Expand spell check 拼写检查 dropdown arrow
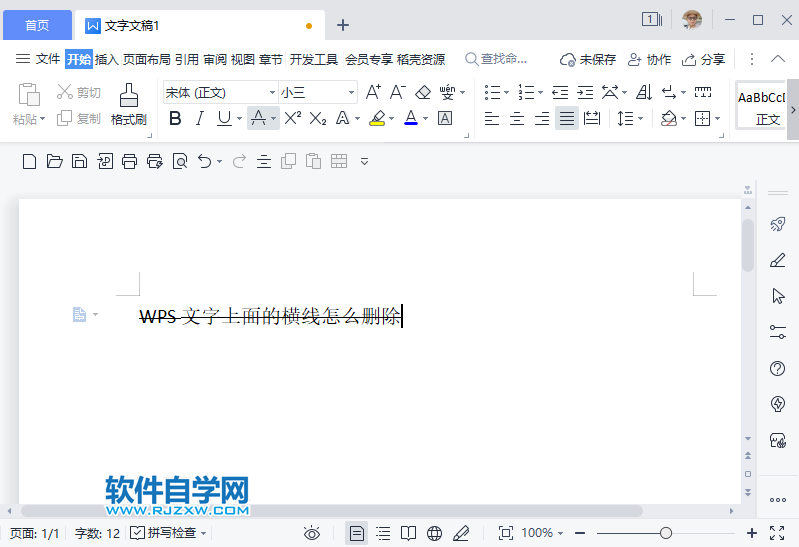 (203, 534)
